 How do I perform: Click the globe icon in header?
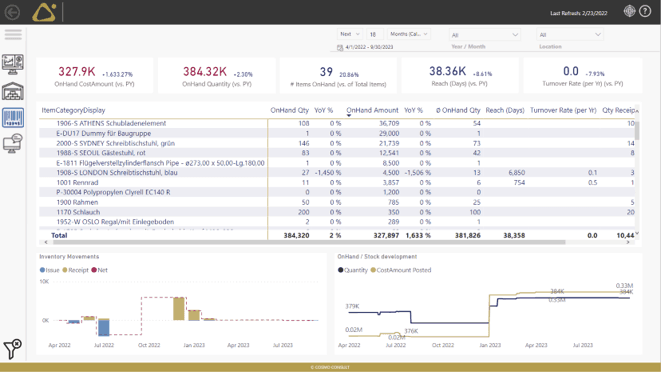click(x=629, y=11)
